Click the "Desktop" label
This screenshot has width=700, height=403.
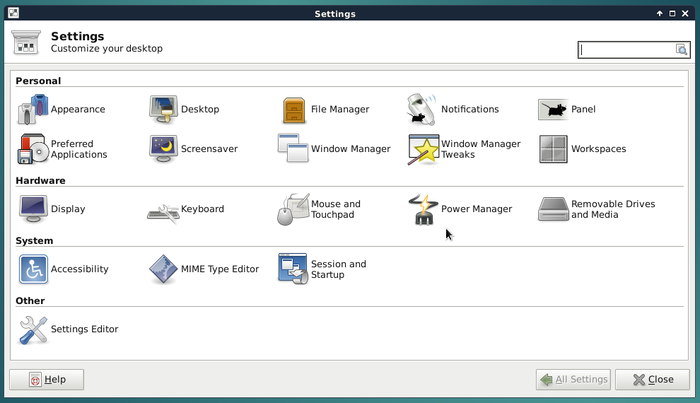[x=200, y=109]
